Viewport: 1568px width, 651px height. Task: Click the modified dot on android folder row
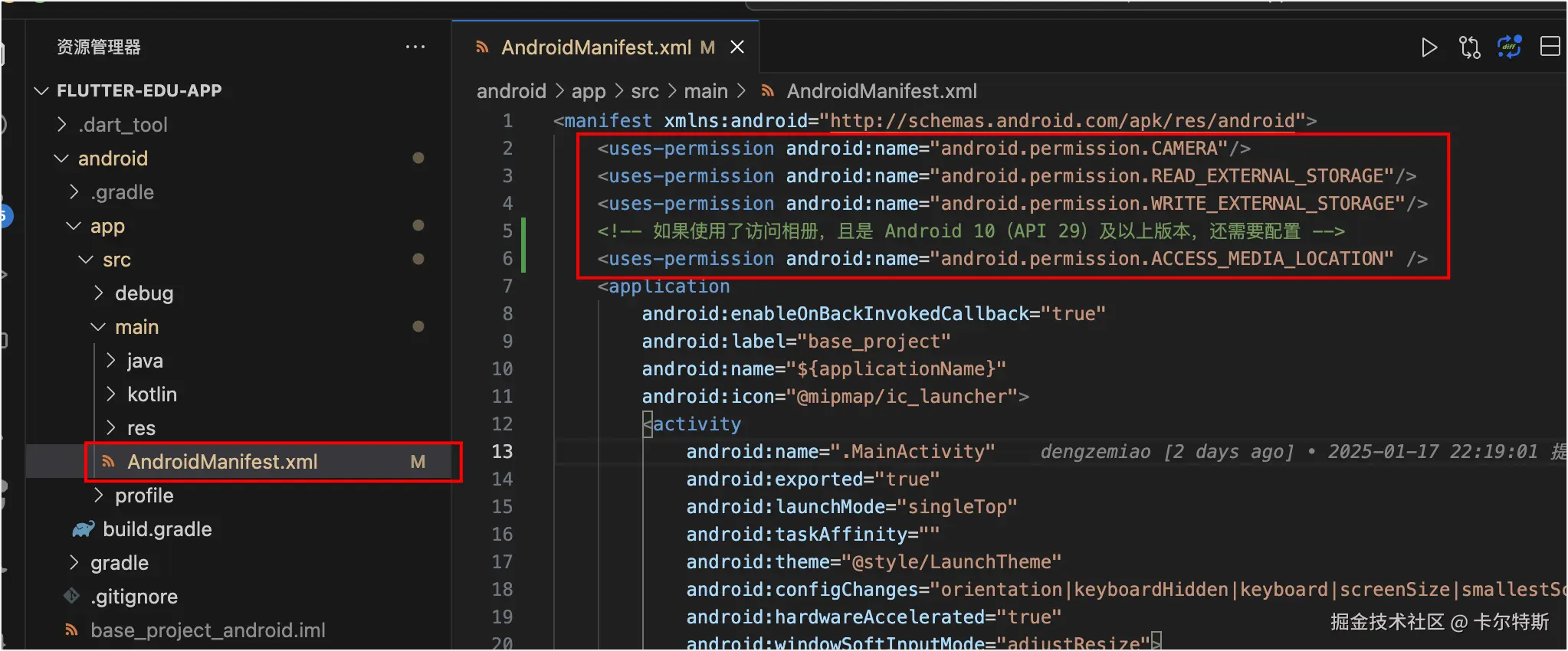pos(418,158)
